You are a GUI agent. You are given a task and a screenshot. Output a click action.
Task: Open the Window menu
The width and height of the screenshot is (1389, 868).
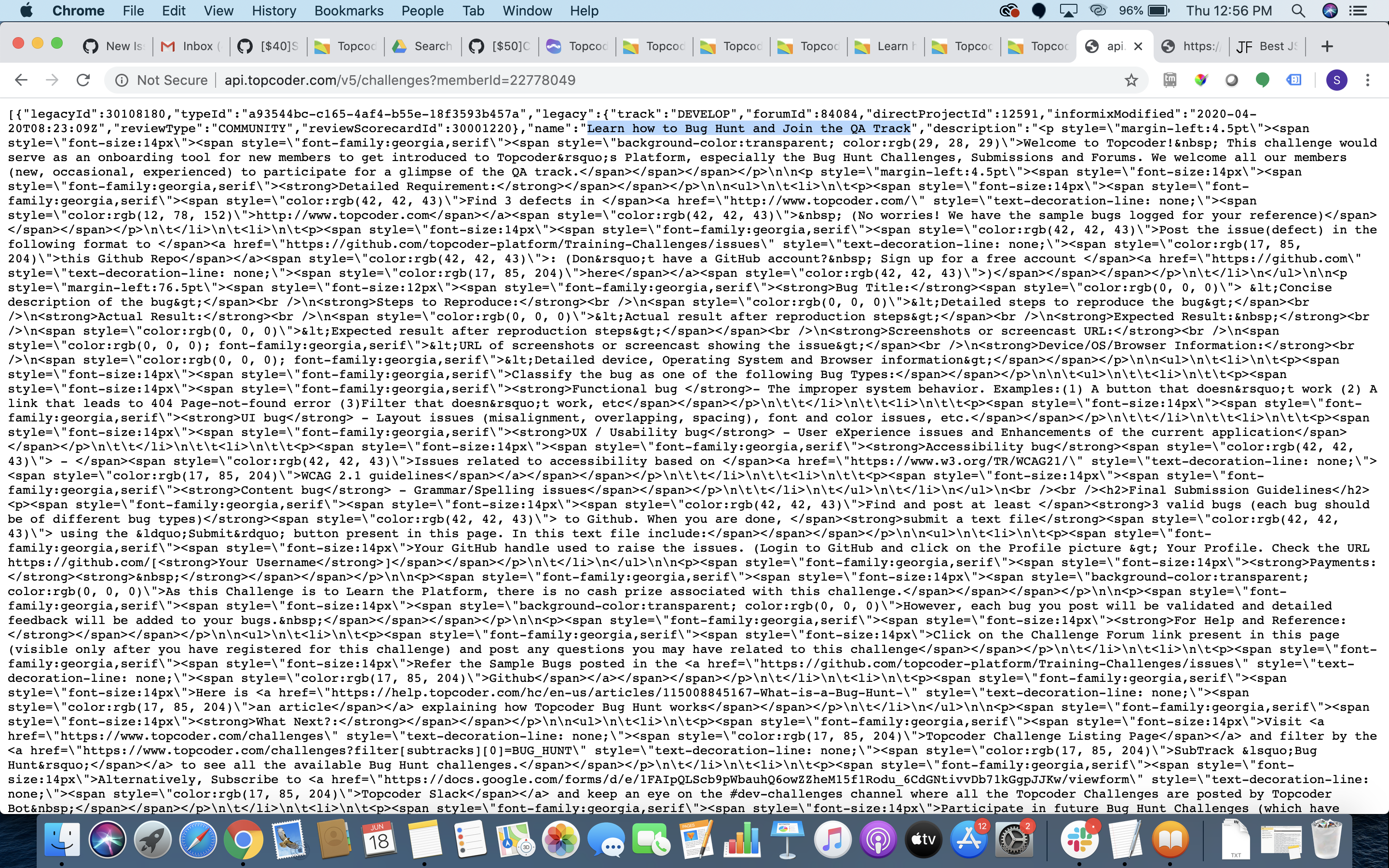(527, 11)
